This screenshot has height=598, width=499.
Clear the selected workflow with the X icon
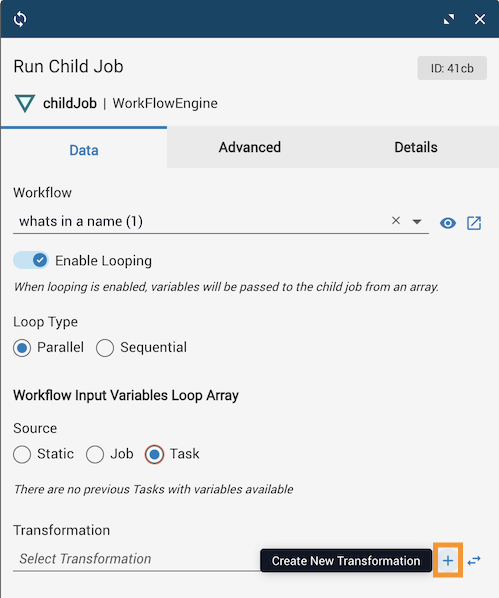(x=396, y=220)
